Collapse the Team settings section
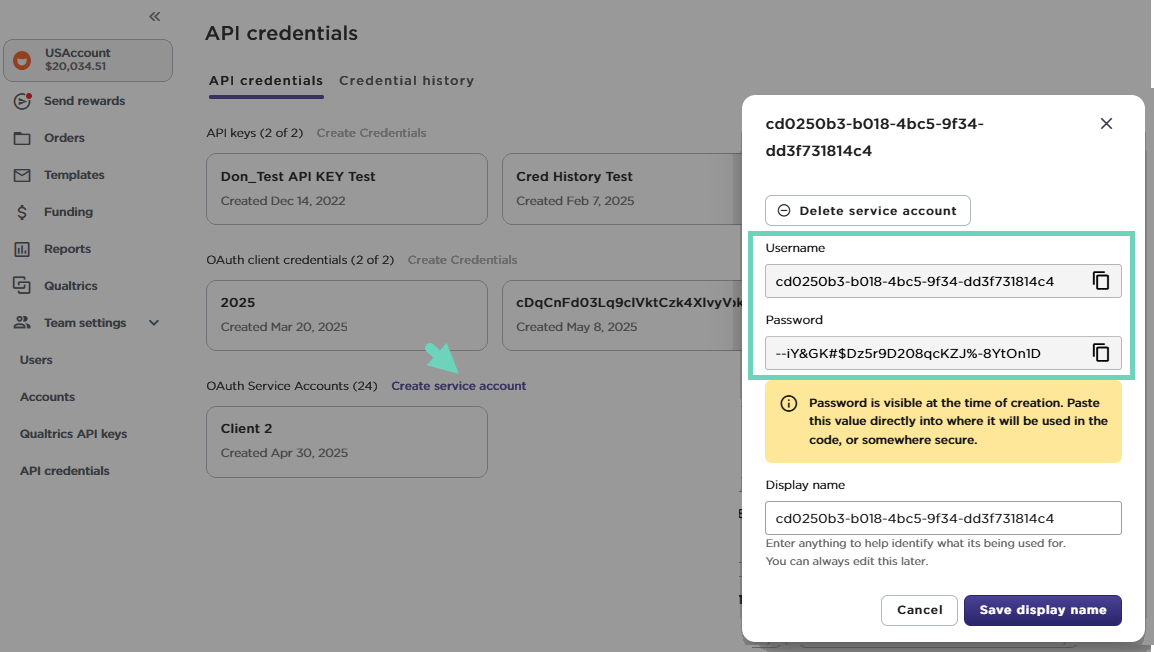Screen dimensions: 1154x652 pyautogui.click(x=154, y=323)
